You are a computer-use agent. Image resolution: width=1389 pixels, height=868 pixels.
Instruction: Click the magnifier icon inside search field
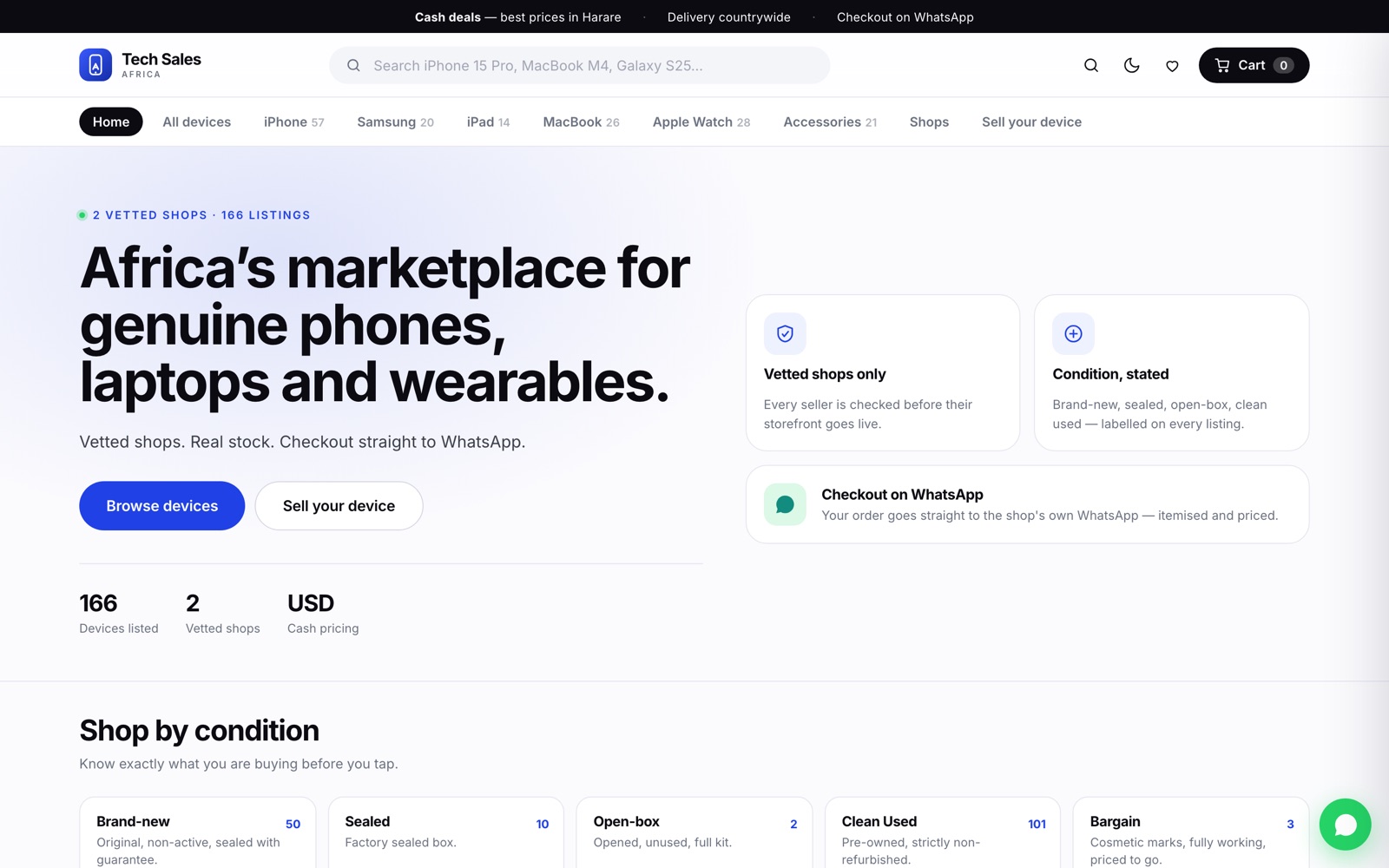coord(353,65)
